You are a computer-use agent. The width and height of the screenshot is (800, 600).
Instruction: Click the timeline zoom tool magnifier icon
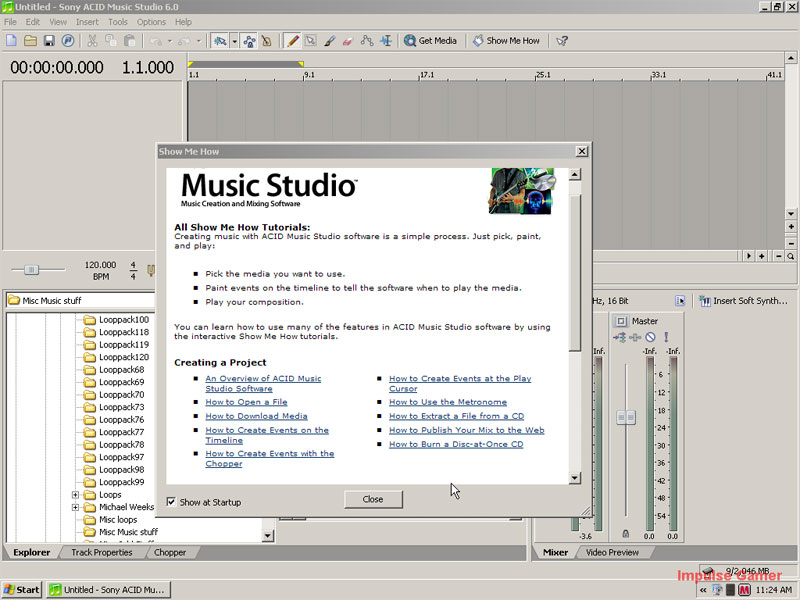pos(790,256)
